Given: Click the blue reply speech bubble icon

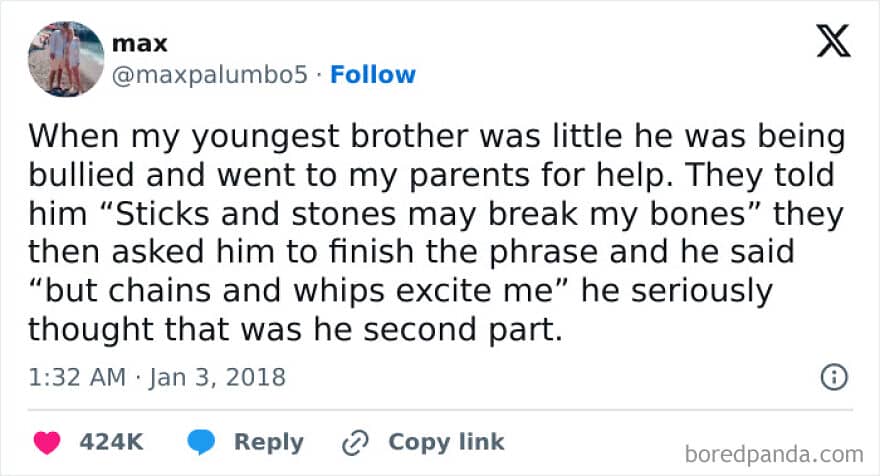Looking at the screenshot, I should 201,442.
